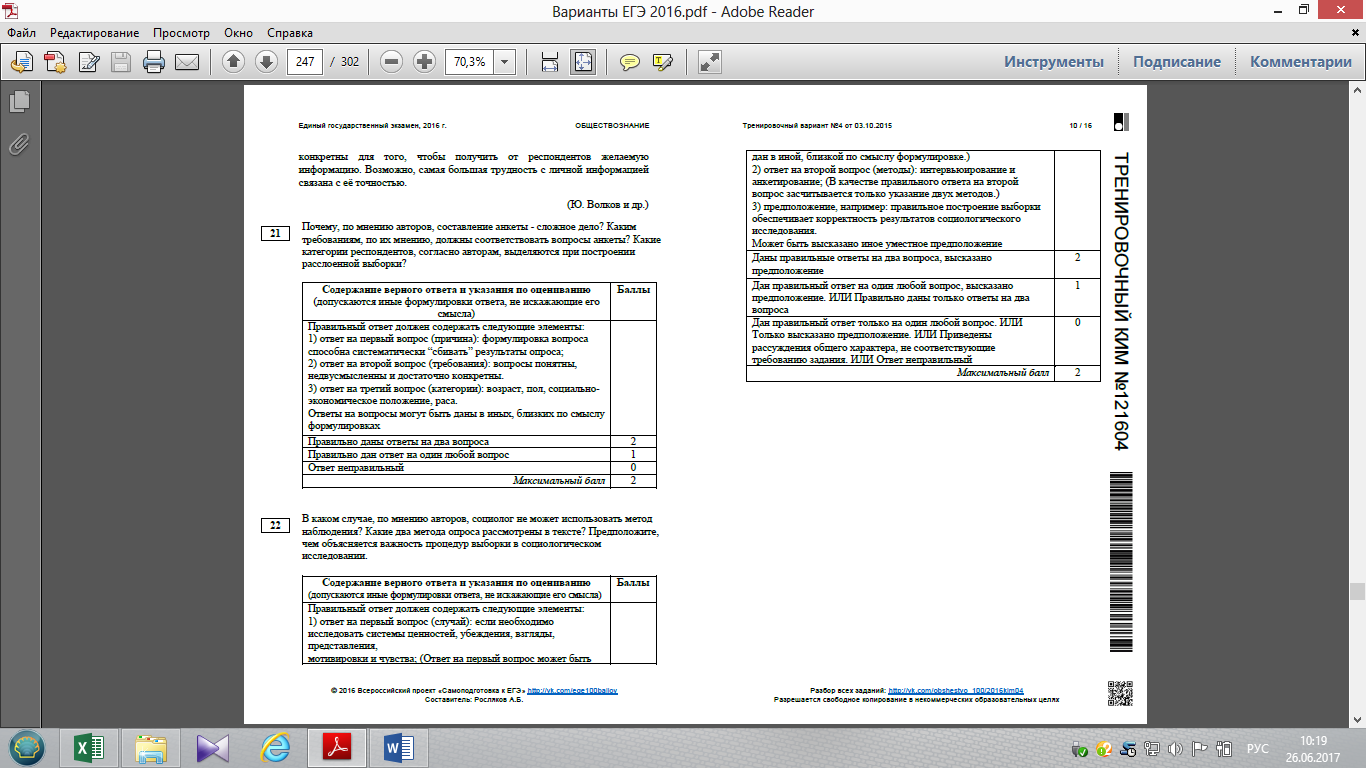
Task: Click the Open file icon in toolbar
Action: tap(22, 62)
